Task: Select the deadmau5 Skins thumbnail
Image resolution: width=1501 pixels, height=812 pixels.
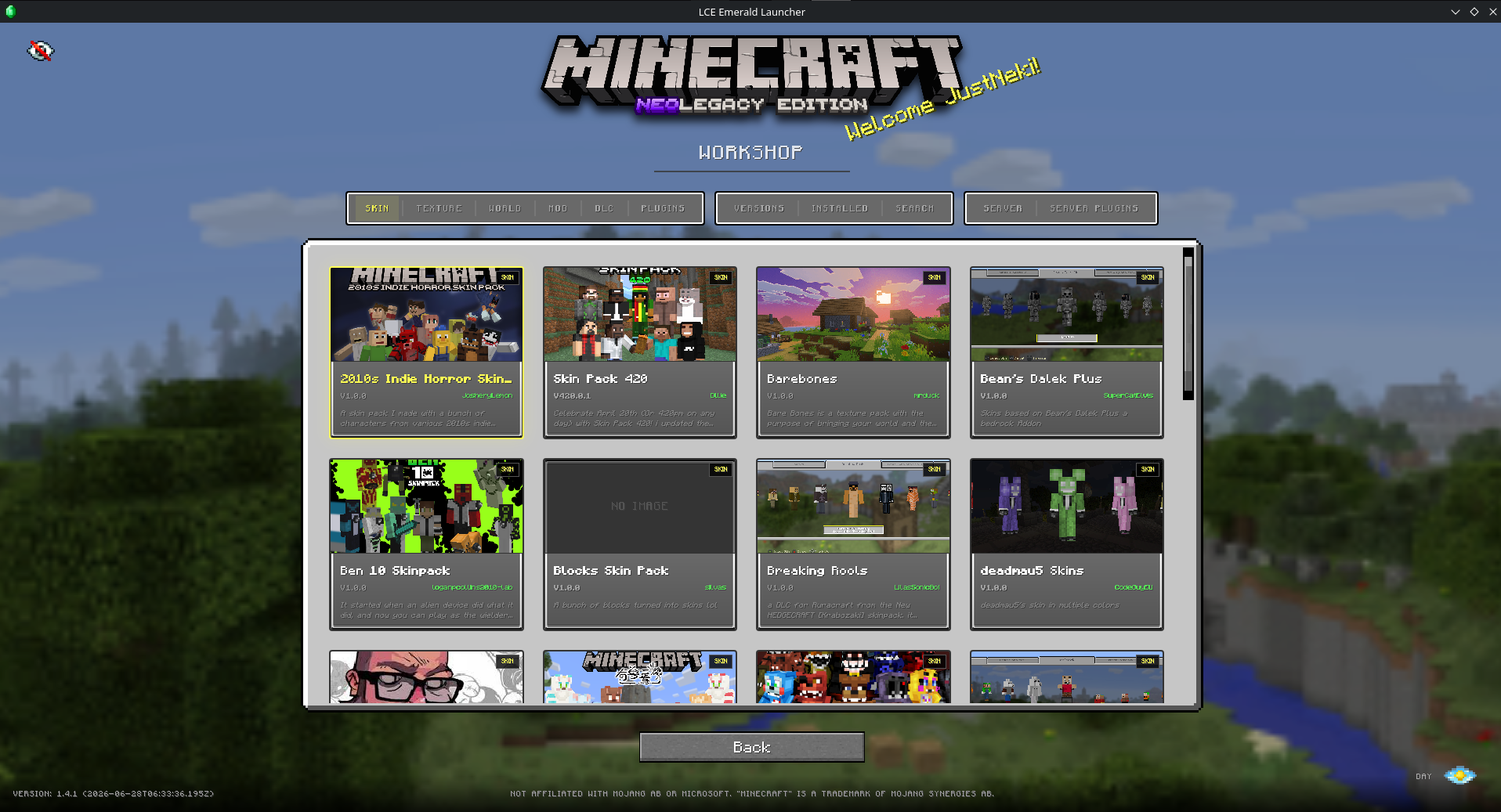Action: (x=1067, y=507)
